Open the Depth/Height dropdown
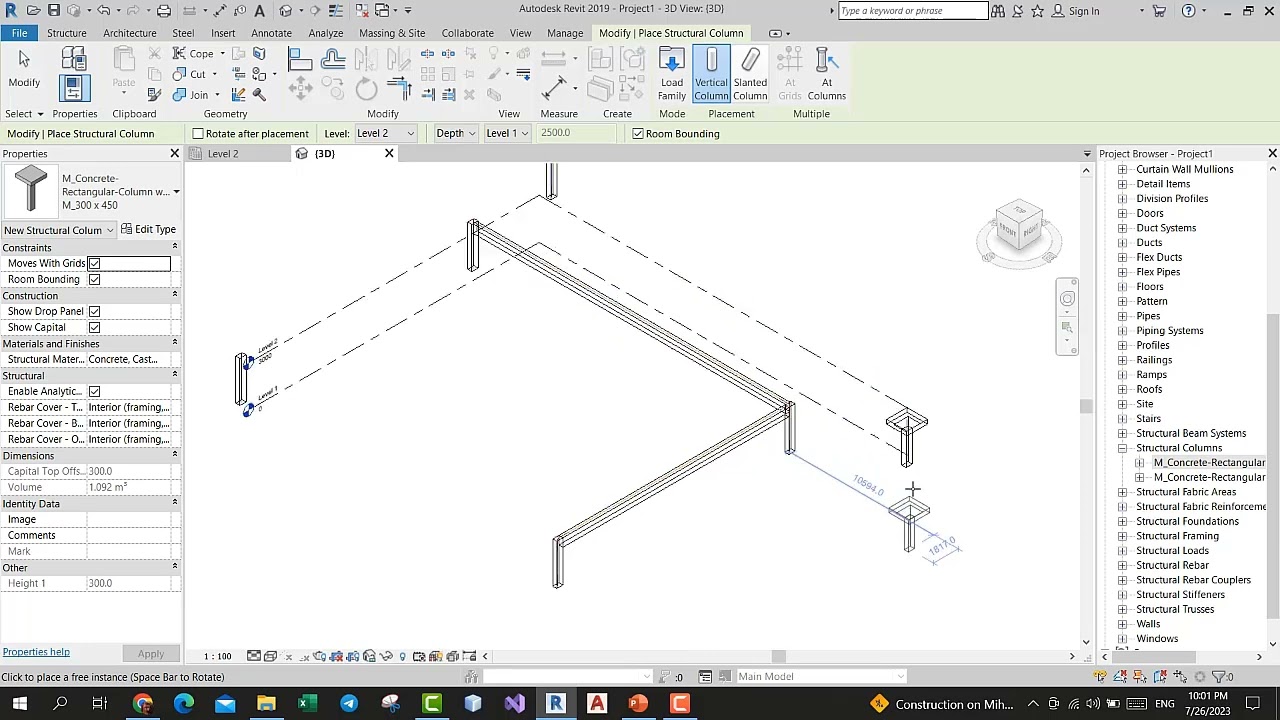This screenshot has width=1280, height=720. 455,134
